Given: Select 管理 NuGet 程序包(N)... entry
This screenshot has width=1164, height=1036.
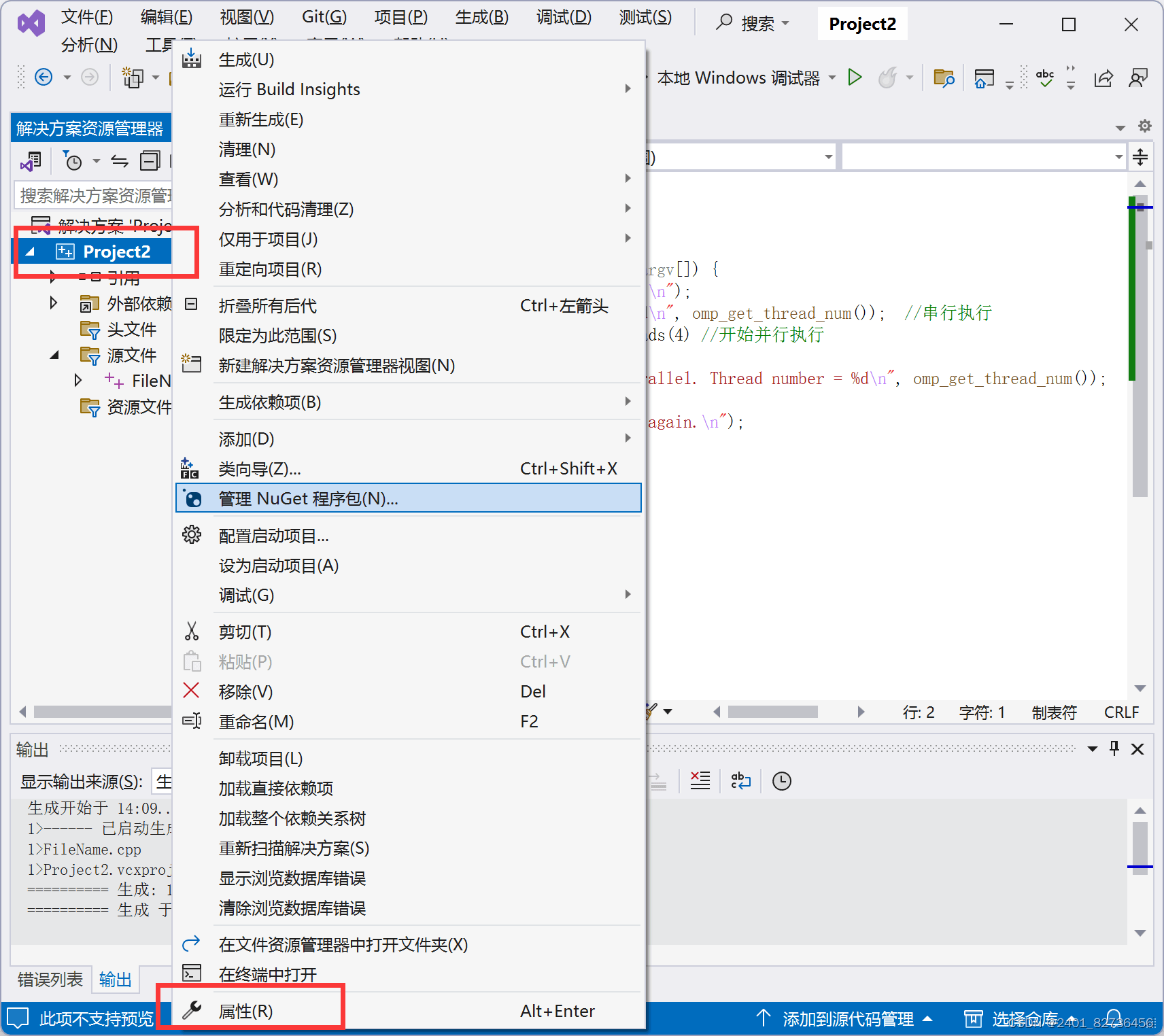Looking at the screenshot, I should tap(409, 498).
